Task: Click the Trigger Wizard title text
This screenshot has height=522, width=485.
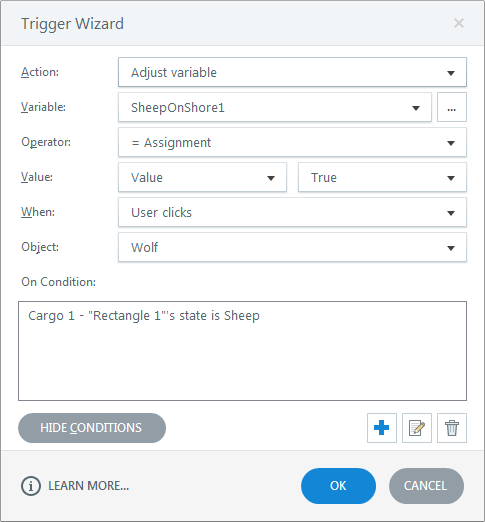Action: click(x=72, y=24)
